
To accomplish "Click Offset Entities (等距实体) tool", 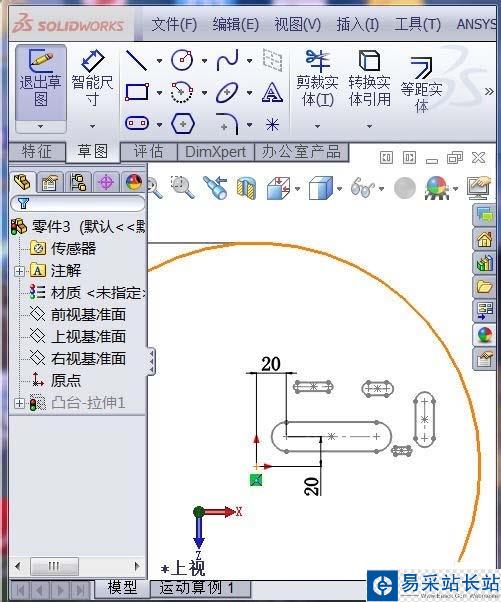I will [x=421, y=84].
